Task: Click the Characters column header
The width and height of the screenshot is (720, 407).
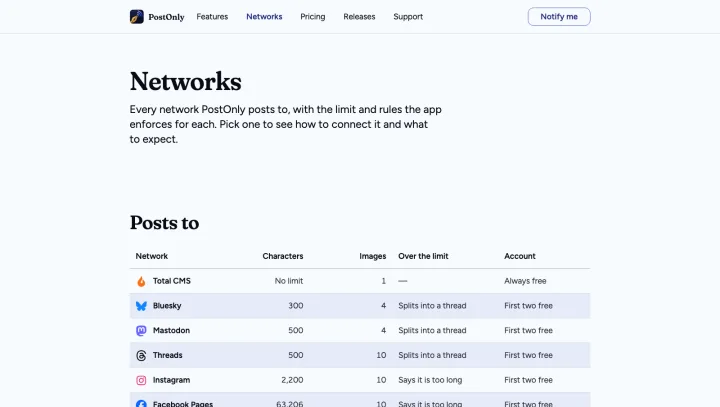Action: (283, 256)
